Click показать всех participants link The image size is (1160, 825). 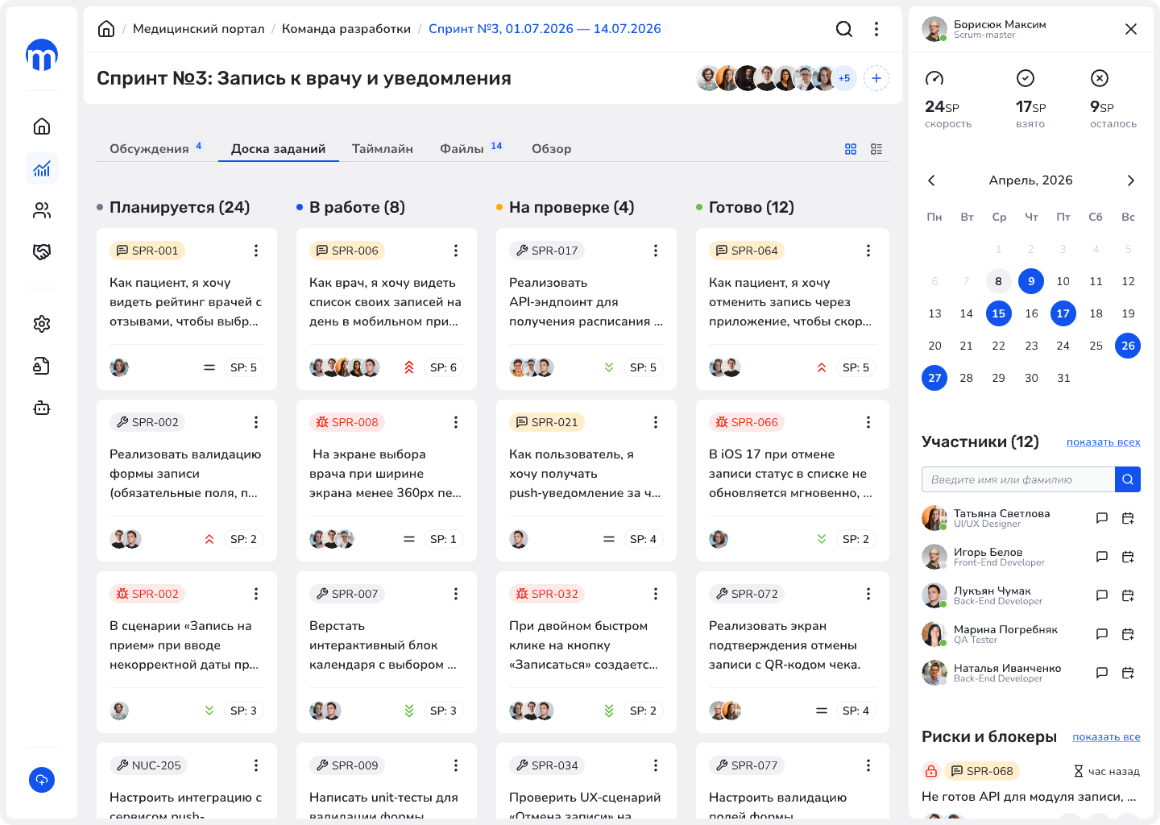coord(1103,442)
